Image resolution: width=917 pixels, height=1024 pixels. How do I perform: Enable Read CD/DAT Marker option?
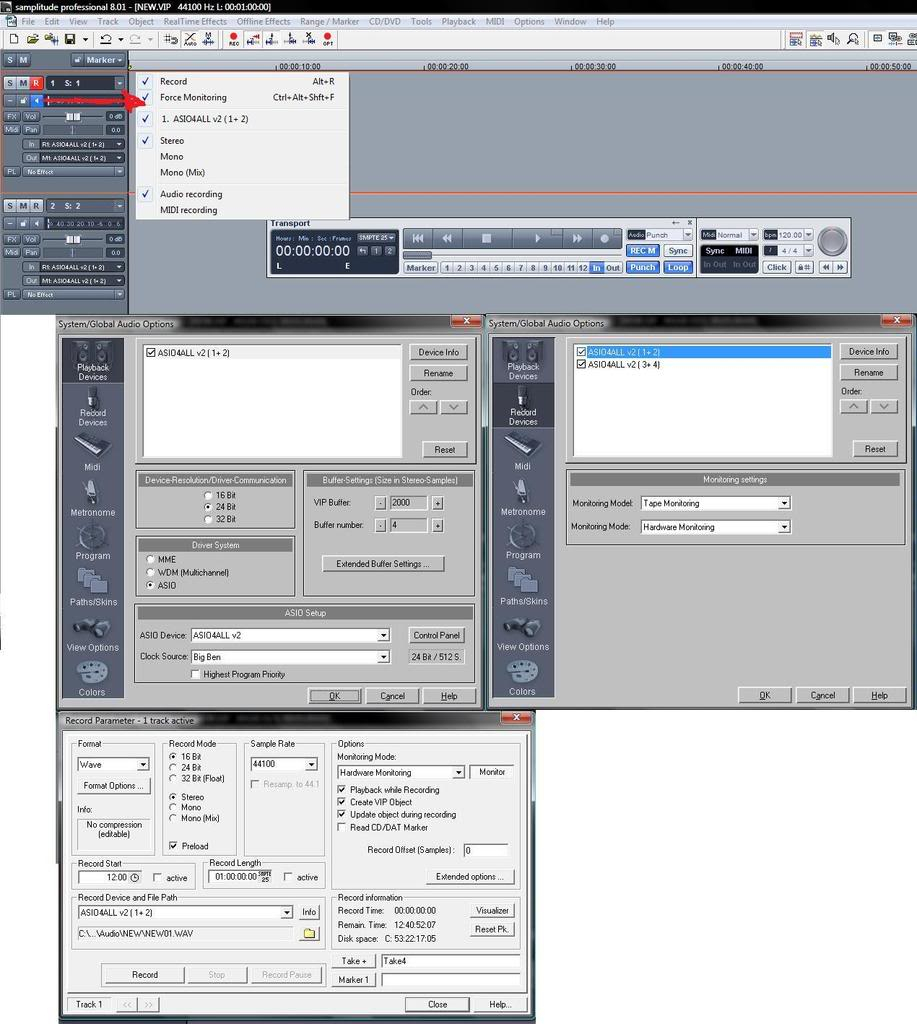[x=342, y=827]
